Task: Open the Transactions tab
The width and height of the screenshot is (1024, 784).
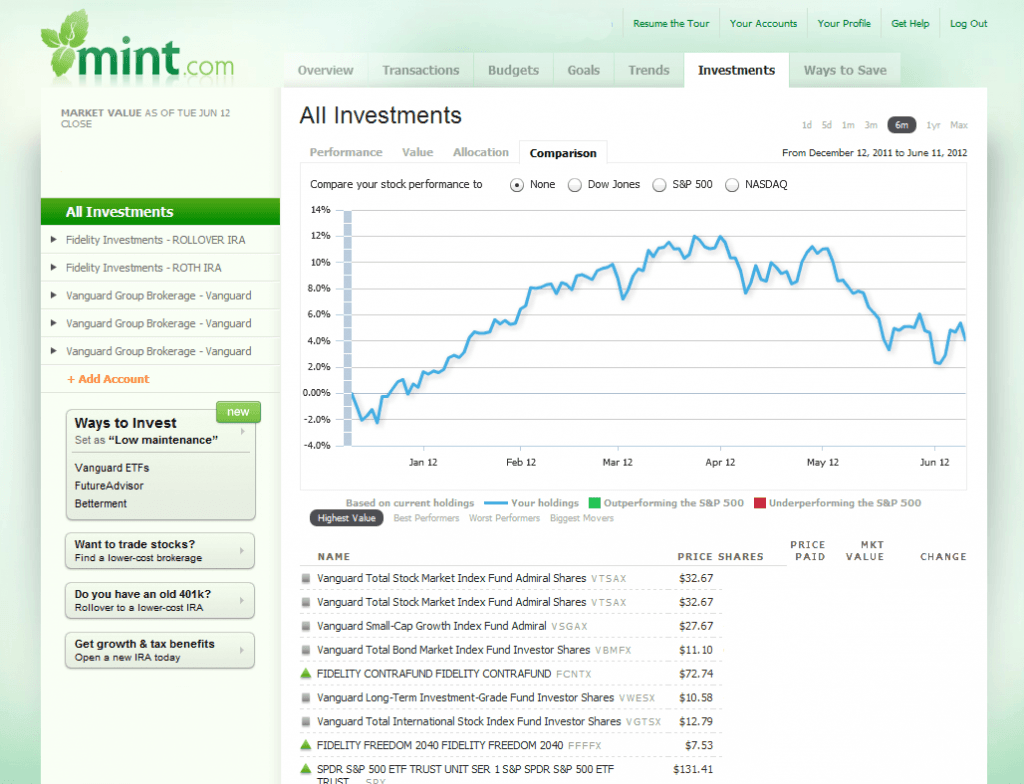Action: click(421, 71)
